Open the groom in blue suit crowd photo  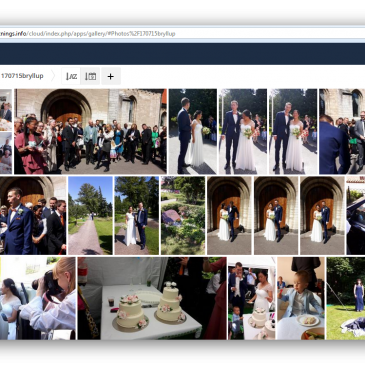(33, 216)
